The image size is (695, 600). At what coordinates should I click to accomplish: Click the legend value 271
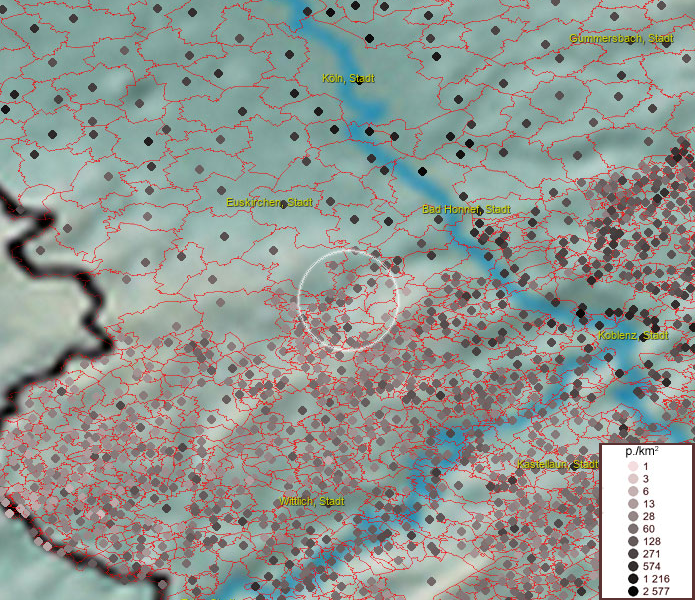tap(652, 553)
